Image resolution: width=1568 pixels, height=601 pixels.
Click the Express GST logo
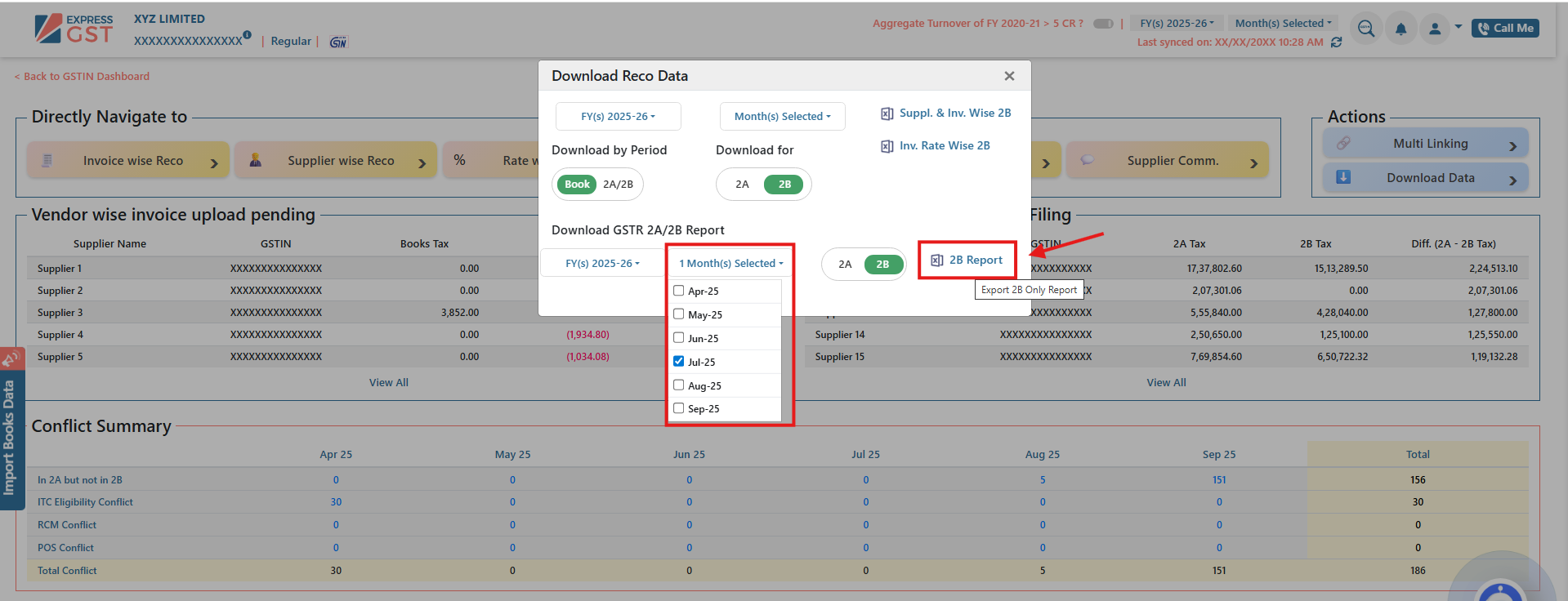click(x=74, y=29)
